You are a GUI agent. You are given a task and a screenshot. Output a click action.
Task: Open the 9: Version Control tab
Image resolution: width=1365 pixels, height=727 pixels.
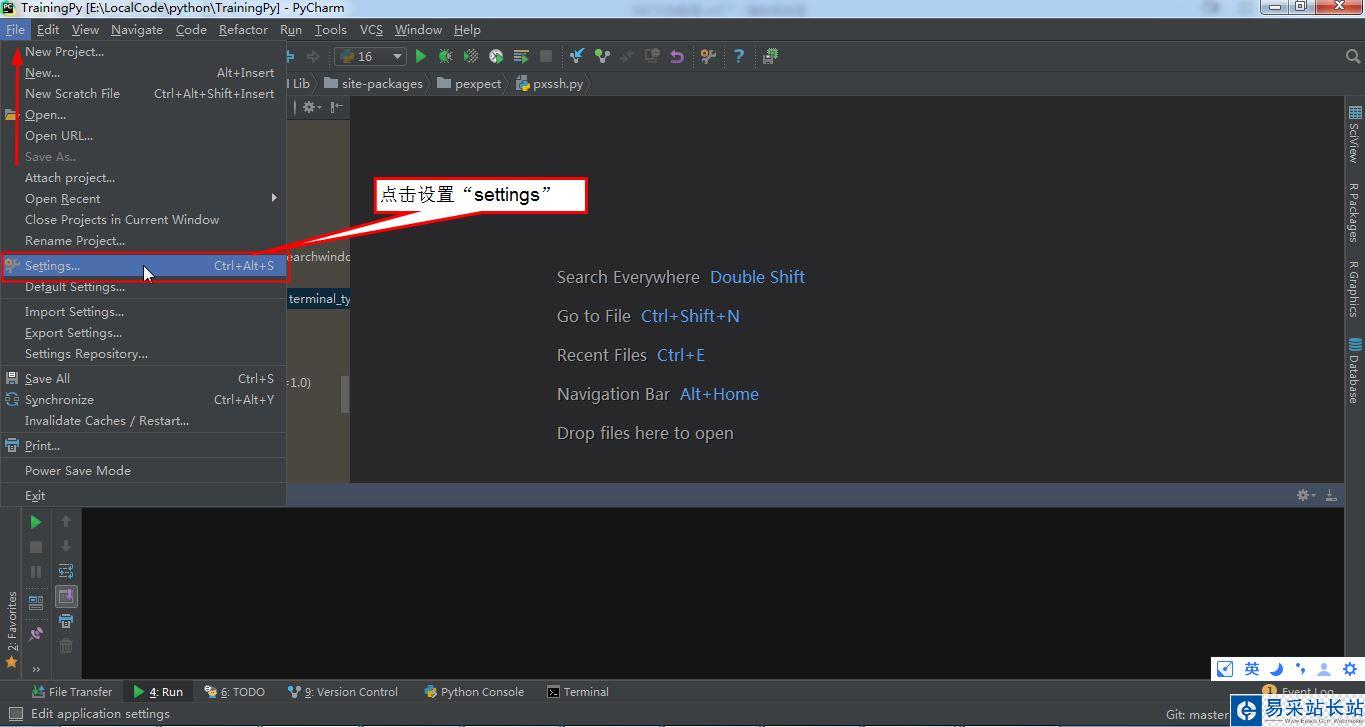[343, 692]
